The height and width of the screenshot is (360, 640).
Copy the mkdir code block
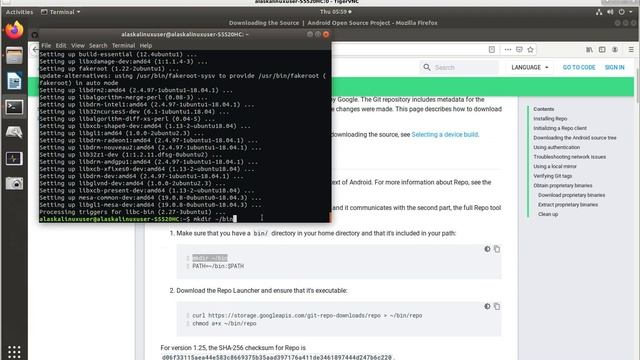point(497,249)
